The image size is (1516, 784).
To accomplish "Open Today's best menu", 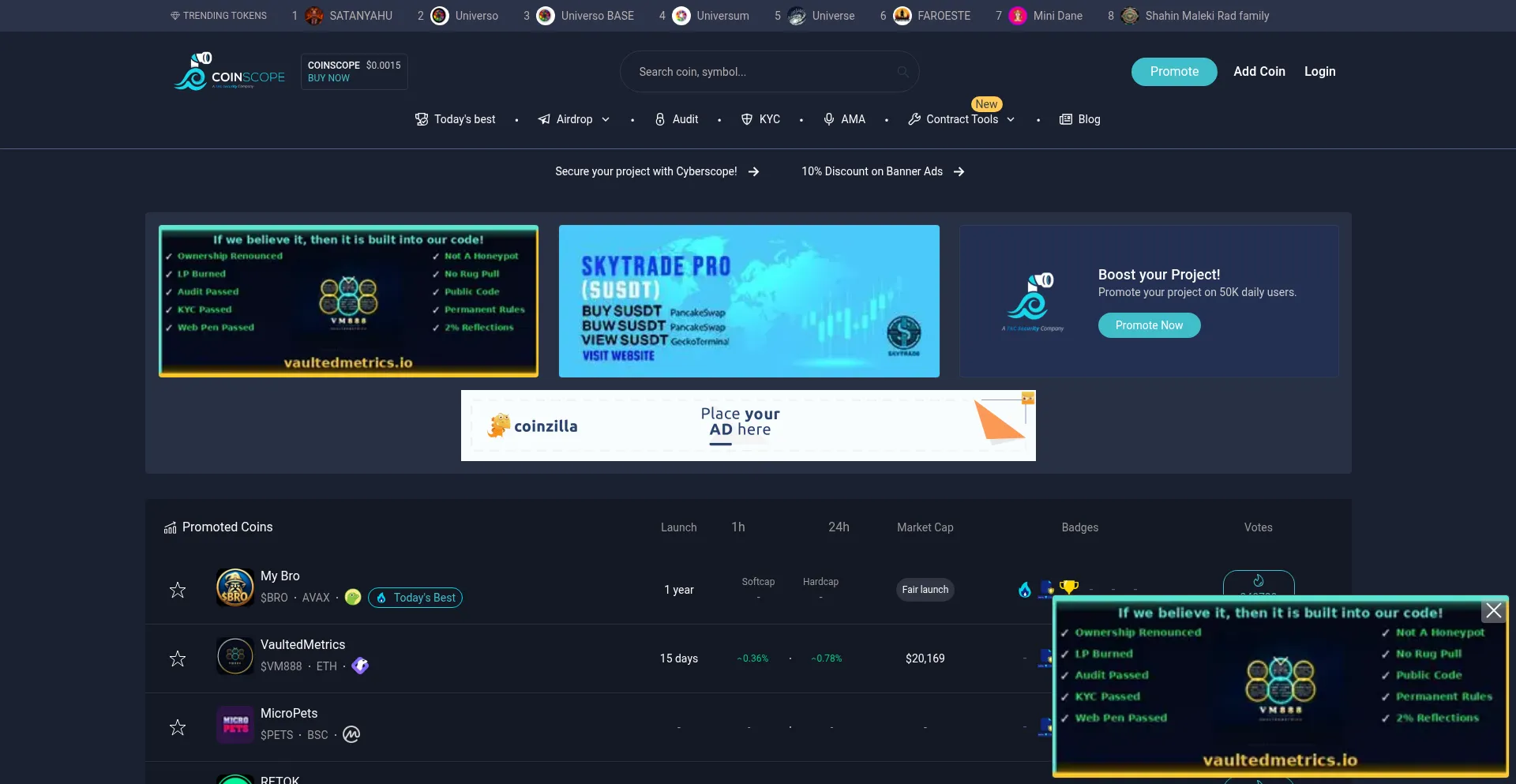I will click(456, 119).
